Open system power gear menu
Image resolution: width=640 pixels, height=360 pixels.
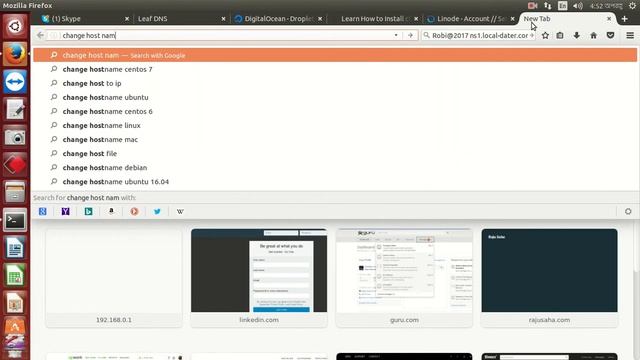pyautogui.click(x=632, y=6)
